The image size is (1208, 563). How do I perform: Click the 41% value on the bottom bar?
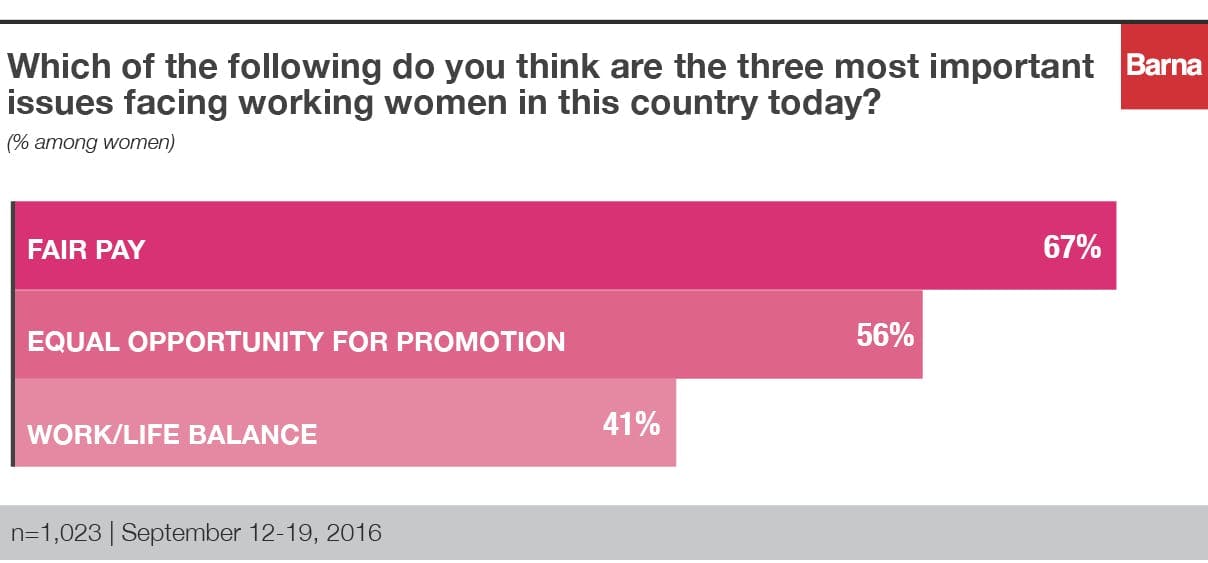631,425
